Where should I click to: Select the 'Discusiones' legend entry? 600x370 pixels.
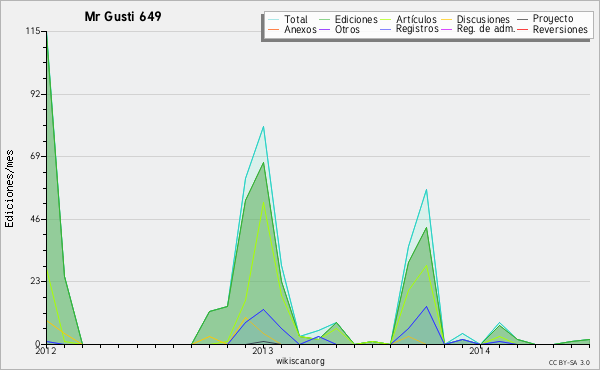pos(483,19)
